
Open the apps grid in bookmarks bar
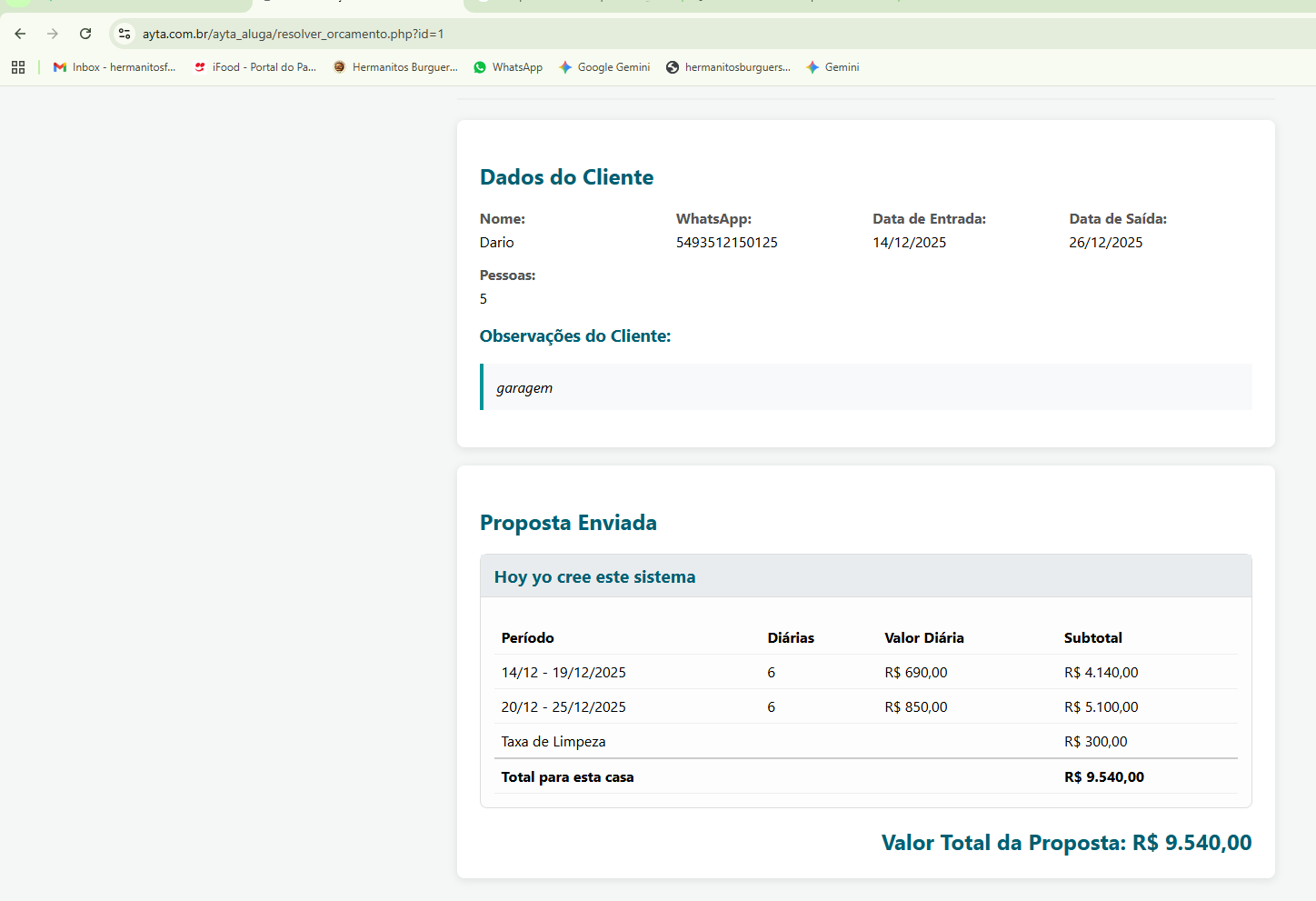[18, 67]
